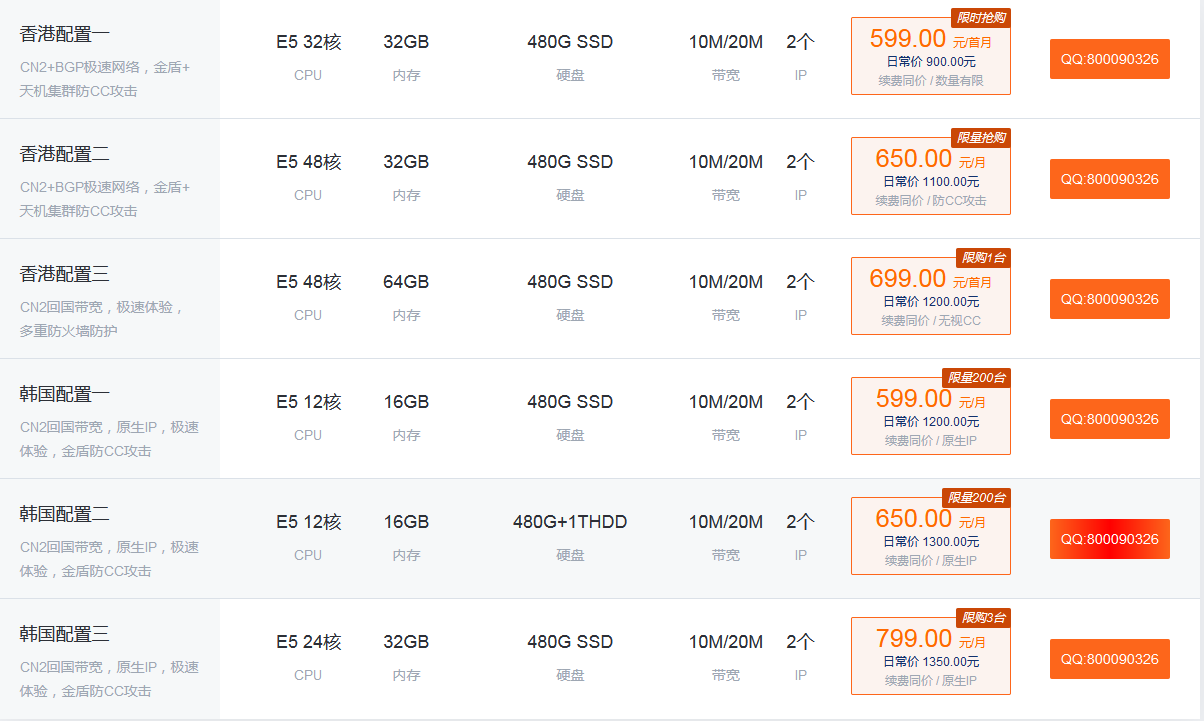
Task: Click the 限量抢购 promotion tag
Action: 980,137
